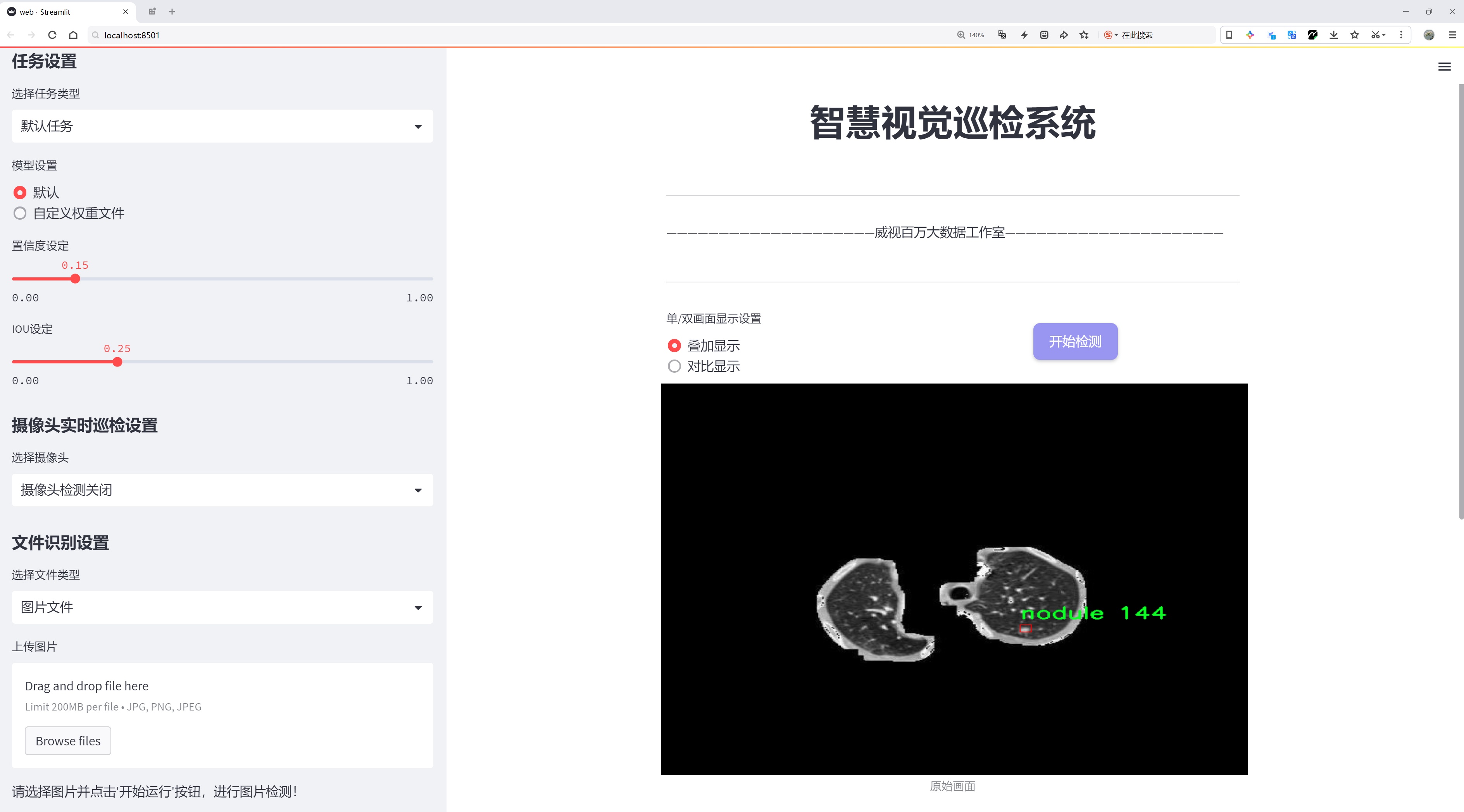Click the user profile avatar
Image resolution: width=1464 pixels, height=812 pixels.
1429,34
